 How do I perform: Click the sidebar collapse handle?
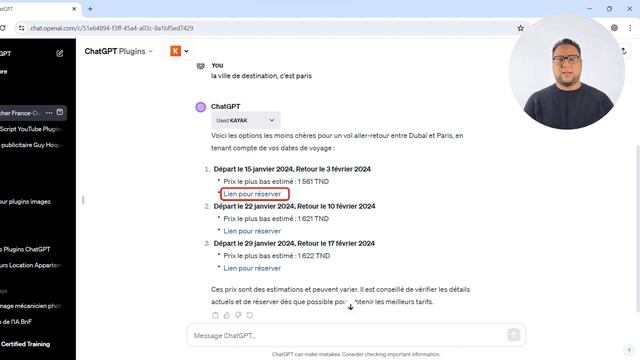tap(83, 200)
